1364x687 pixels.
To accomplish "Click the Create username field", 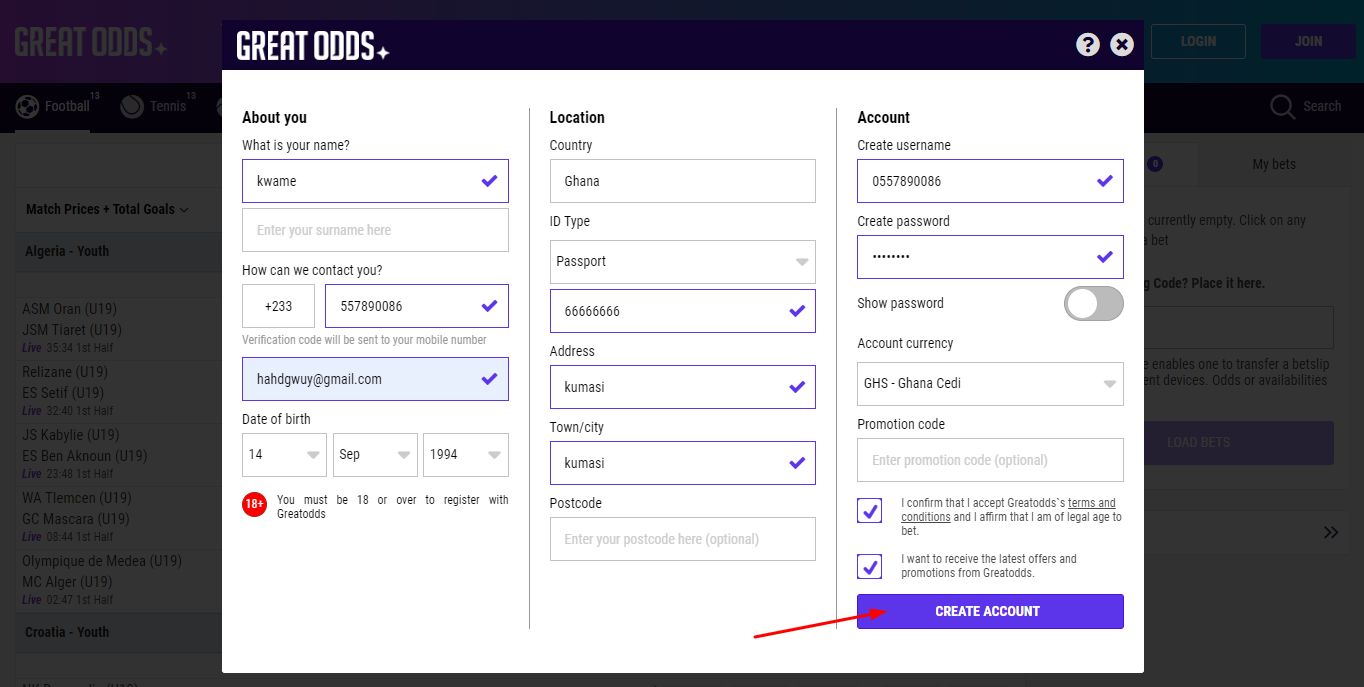I will [x=990, y=181].
